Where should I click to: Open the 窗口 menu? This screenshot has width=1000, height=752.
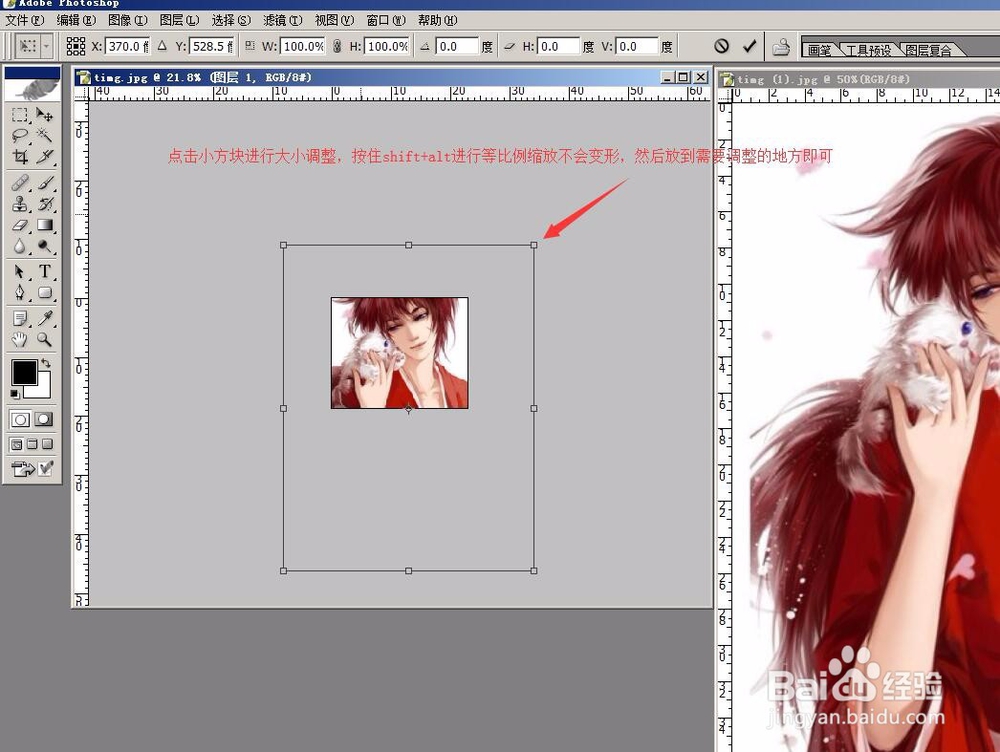386,20
